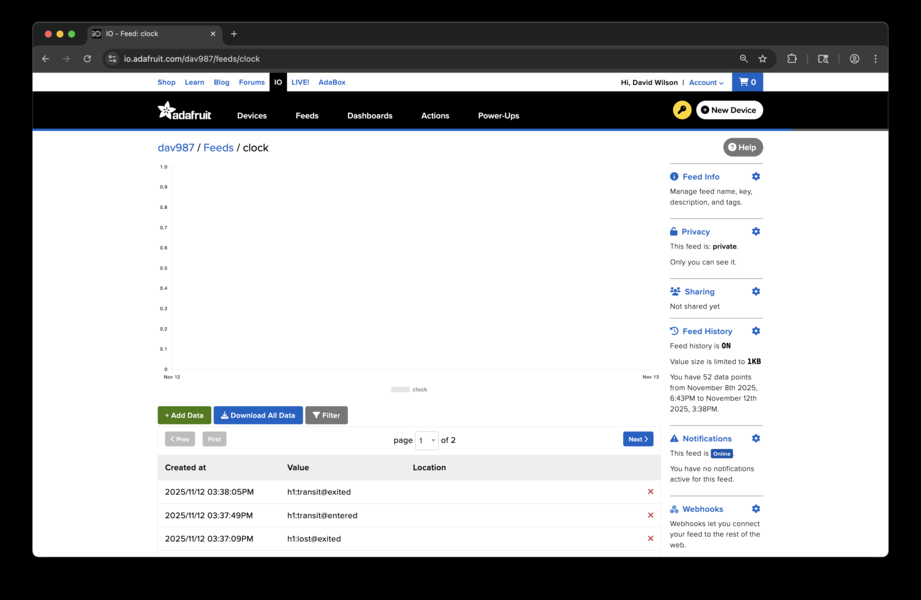Click the yellow key icon in the navbar

(x=681, y=110)
